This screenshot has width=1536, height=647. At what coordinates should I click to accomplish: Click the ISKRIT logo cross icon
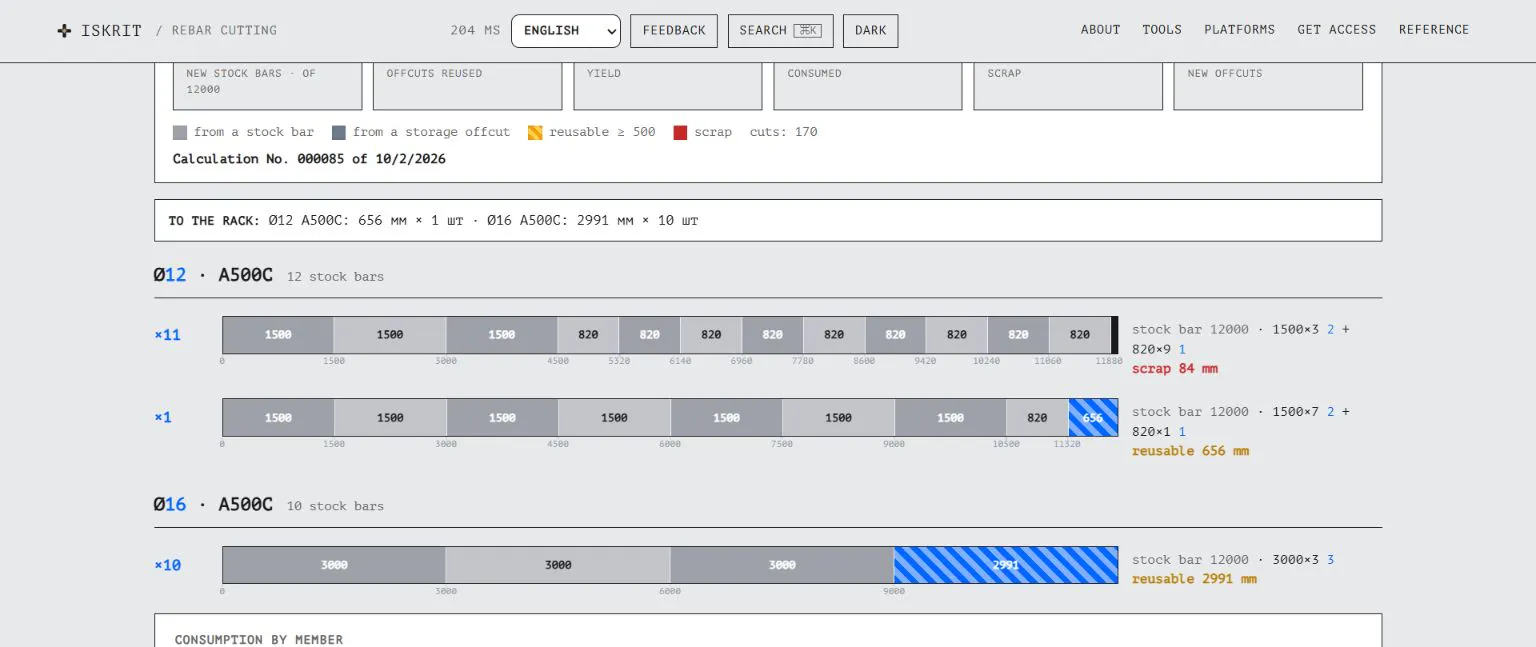coord(65,31)
